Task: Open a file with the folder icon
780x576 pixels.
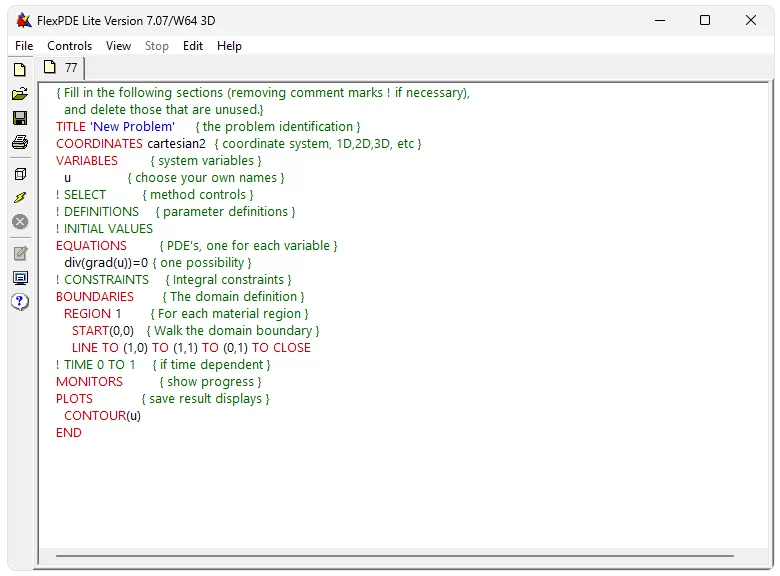Action: (x=20, y=94)
